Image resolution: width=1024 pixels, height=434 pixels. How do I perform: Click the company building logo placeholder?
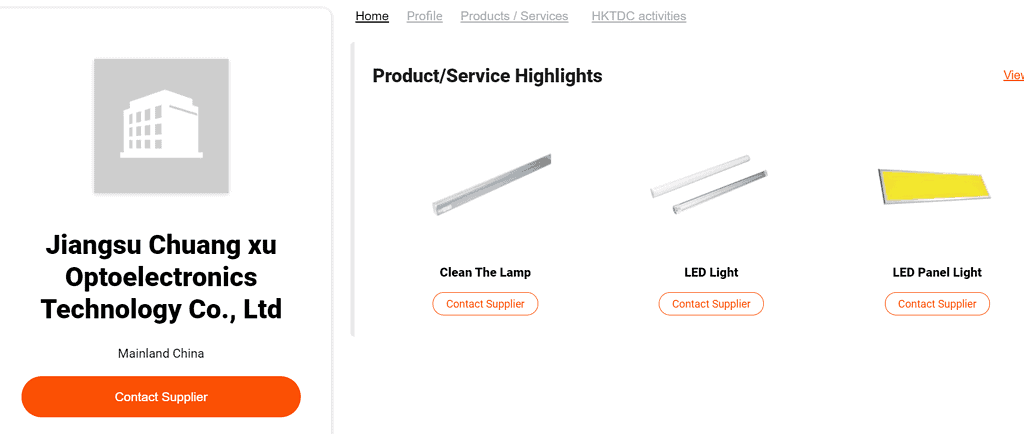click(161, 126)
